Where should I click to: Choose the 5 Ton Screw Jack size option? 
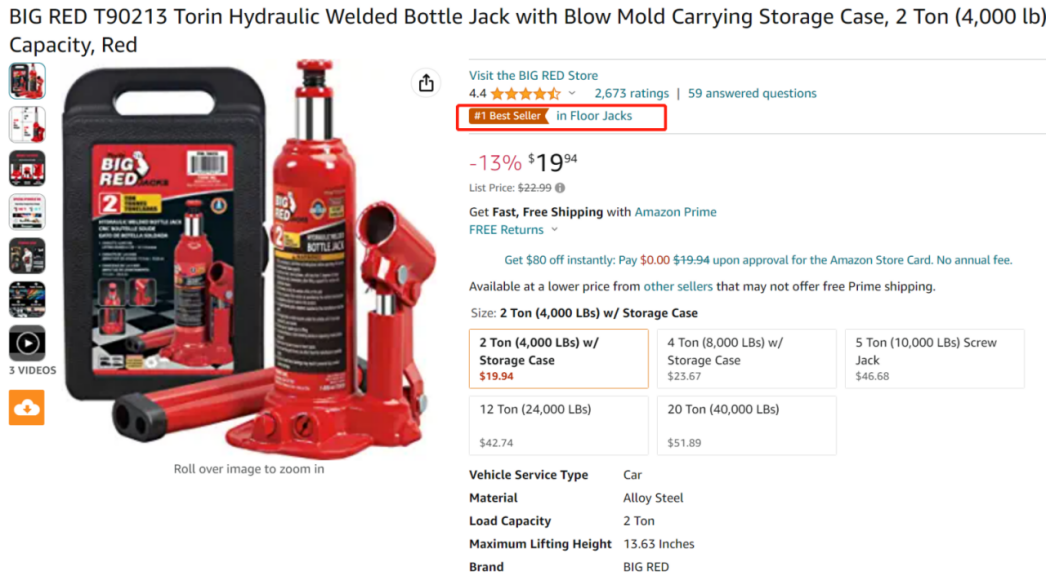934,358
